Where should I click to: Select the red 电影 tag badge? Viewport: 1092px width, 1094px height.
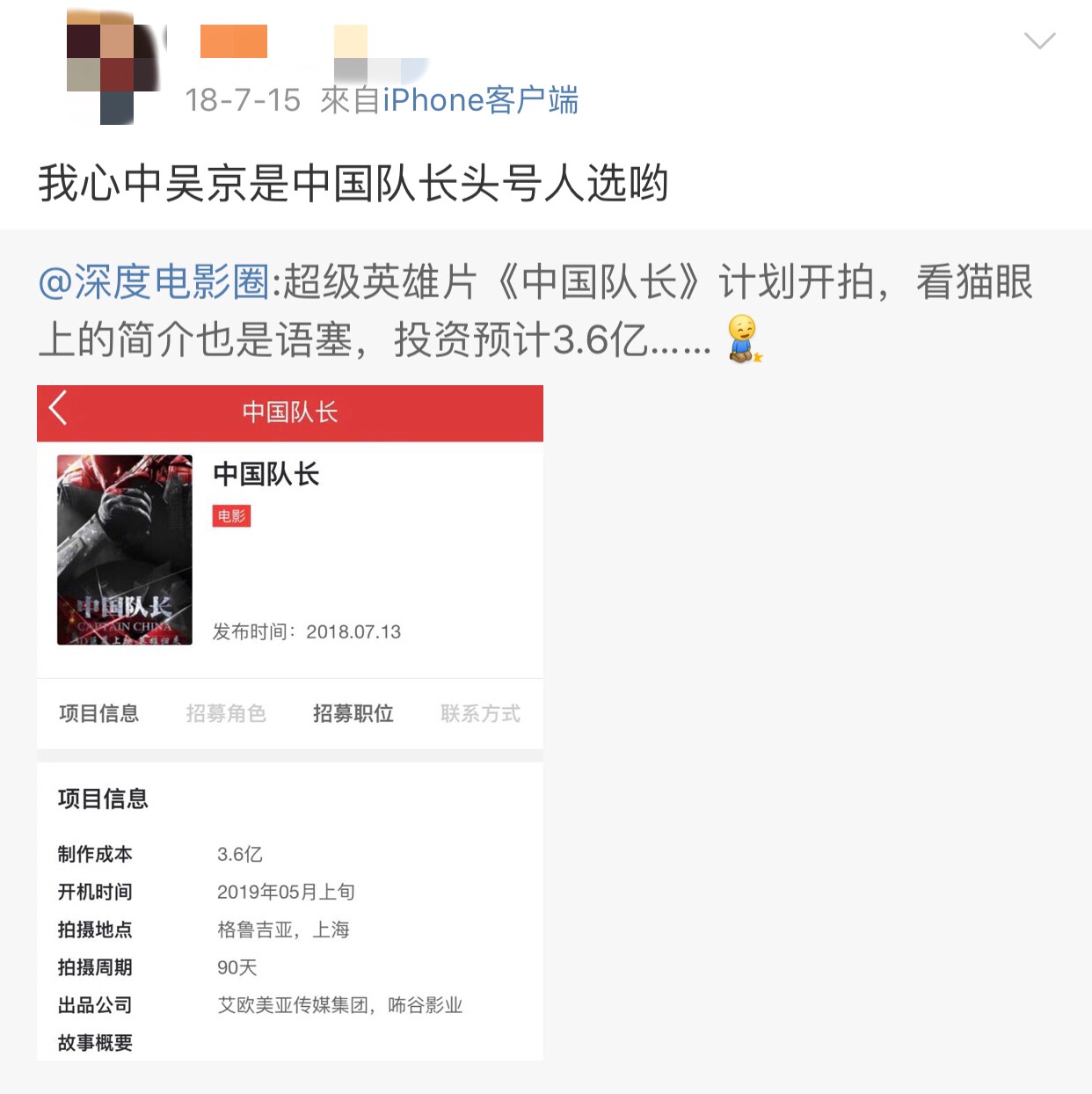pyautogui.click(x=232, y=516)
